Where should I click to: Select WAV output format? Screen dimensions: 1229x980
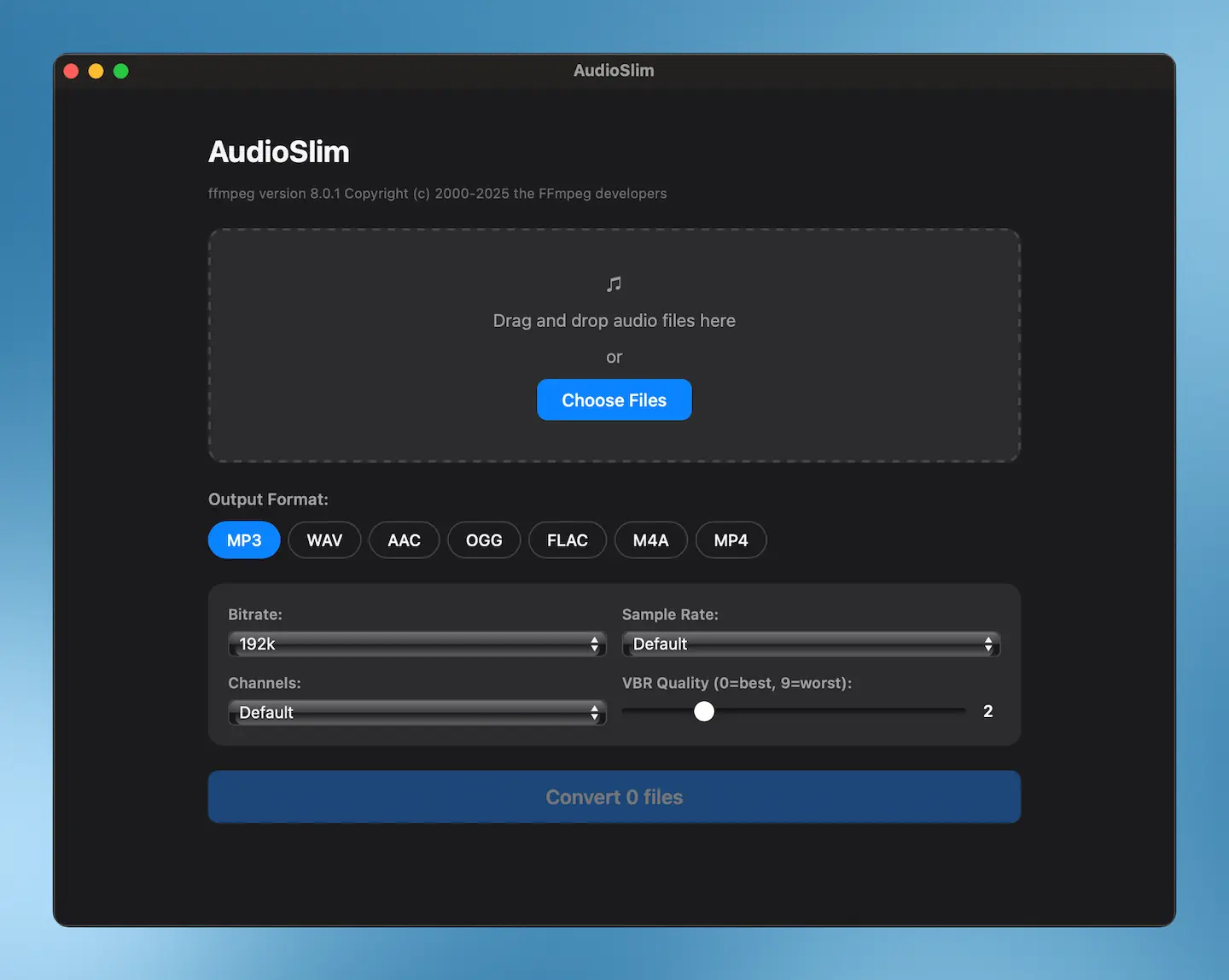click(x=324, y=540)
